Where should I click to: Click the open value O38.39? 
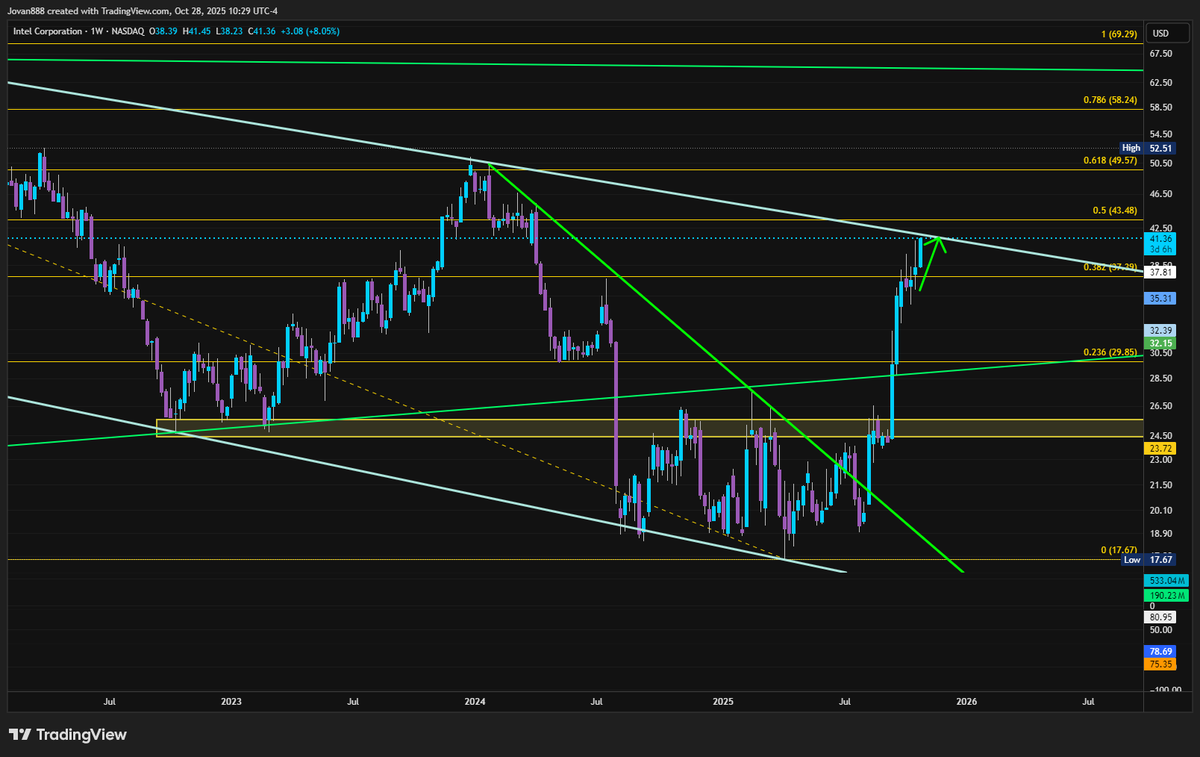pos(163,32)
